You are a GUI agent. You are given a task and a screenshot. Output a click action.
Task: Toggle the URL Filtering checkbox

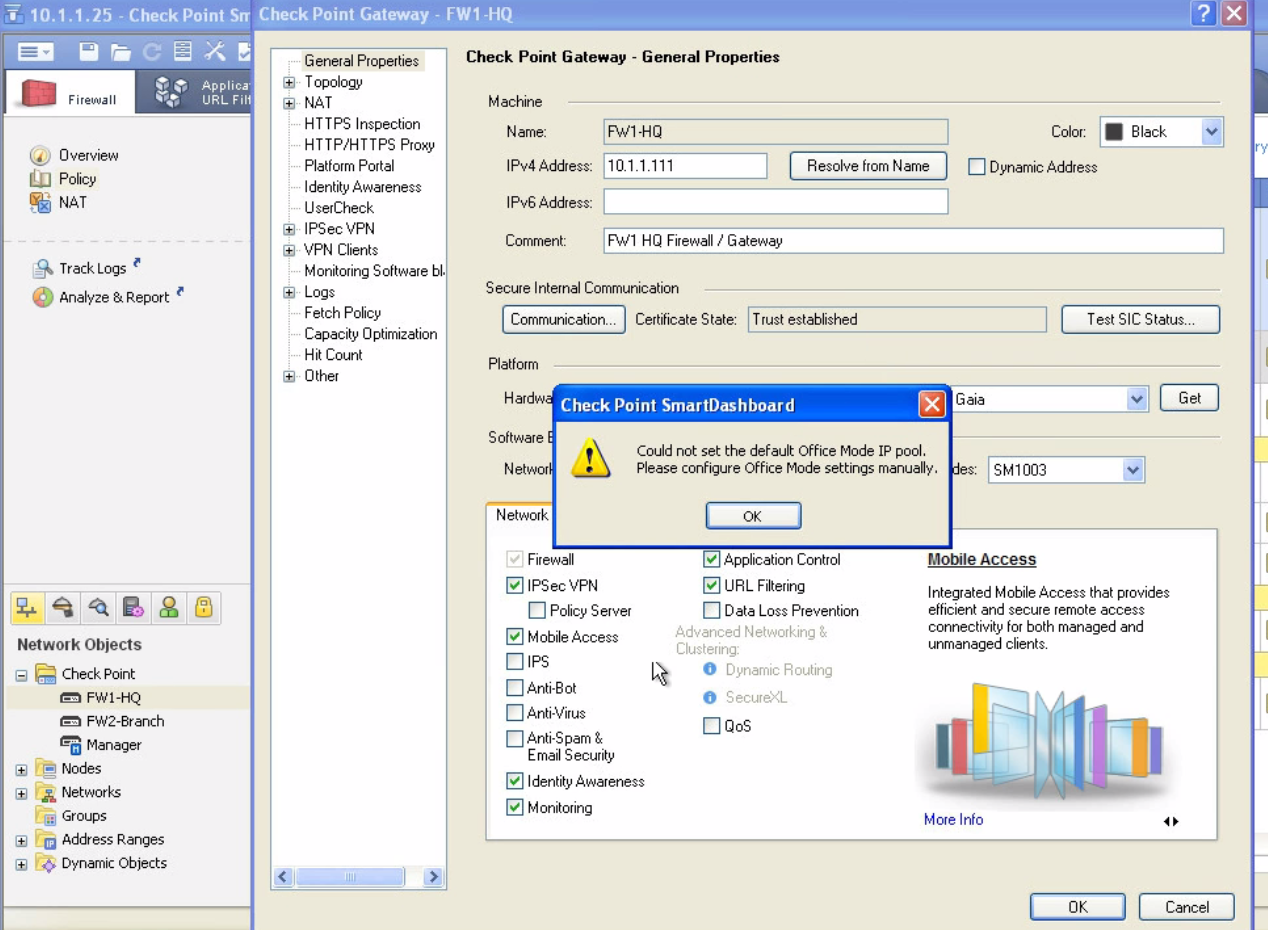[x=712, y=586]
